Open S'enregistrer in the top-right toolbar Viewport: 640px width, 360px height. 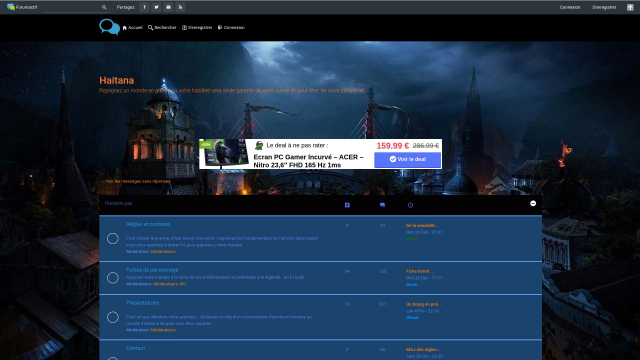(x=604, y=7)
